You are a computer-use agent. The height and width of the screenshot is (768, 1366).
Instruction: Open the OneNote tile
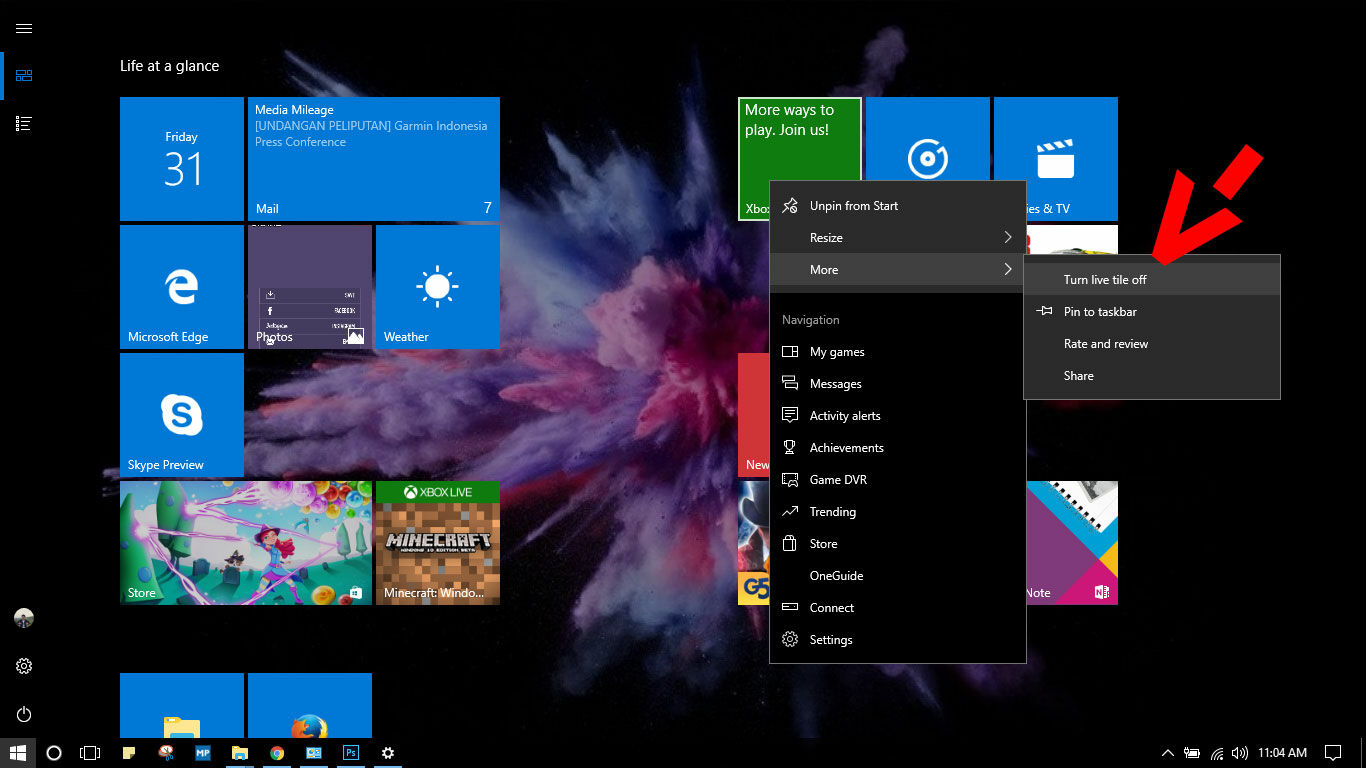point(1072,543)
